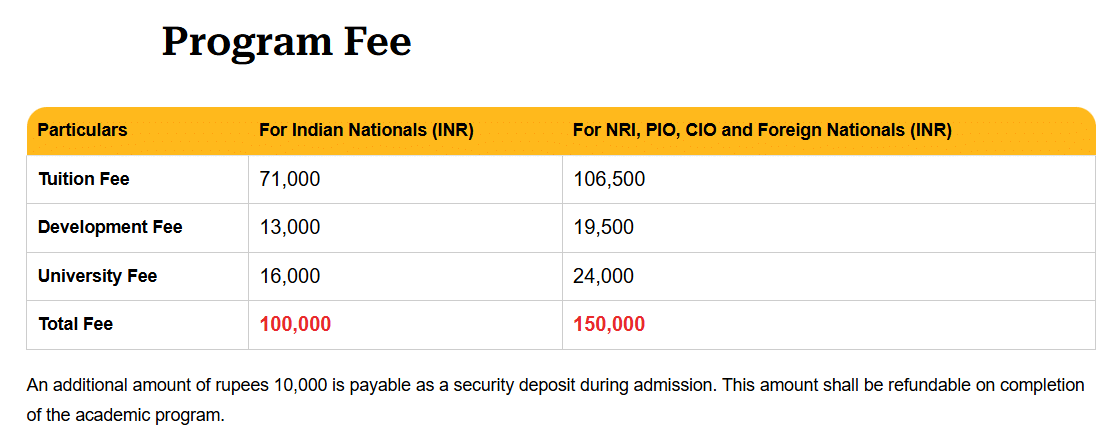Select the Tuition Fee row label
1110x430 pixels.
pyautogui.click(x=84, y=179)
